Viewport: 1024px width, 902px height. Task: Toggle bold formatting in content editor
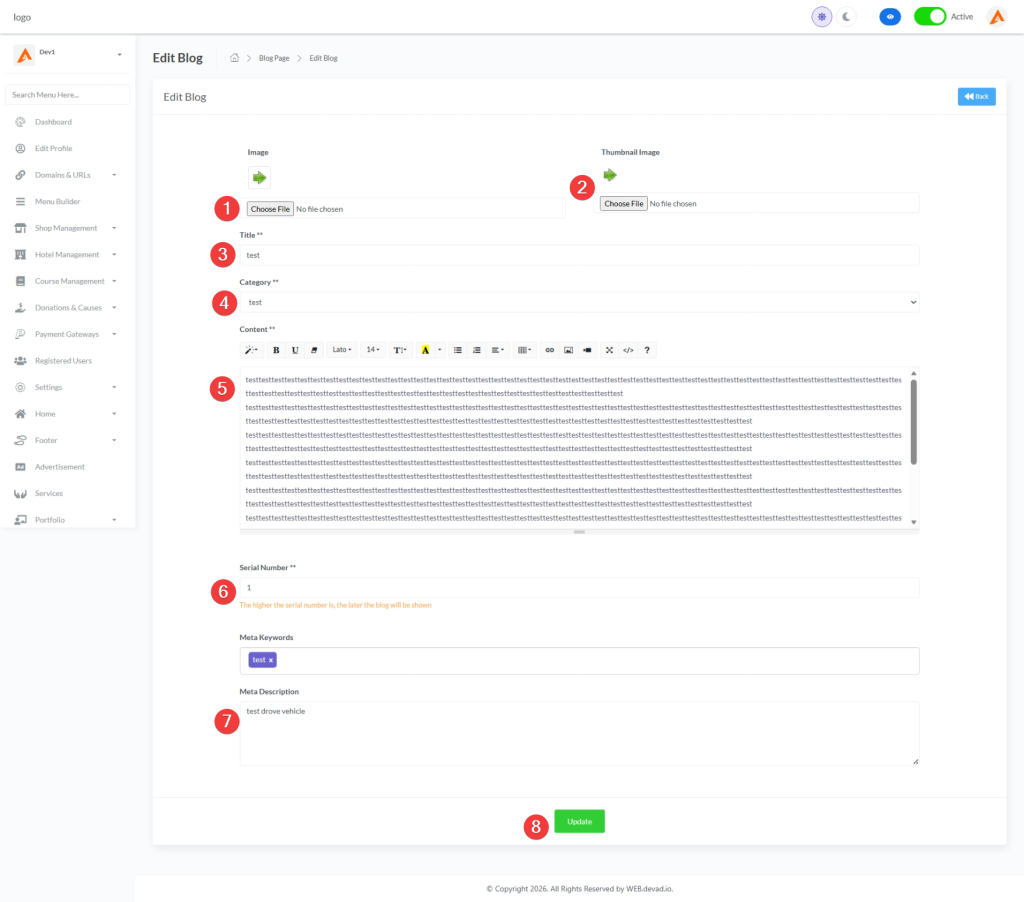tap(276, 350)
